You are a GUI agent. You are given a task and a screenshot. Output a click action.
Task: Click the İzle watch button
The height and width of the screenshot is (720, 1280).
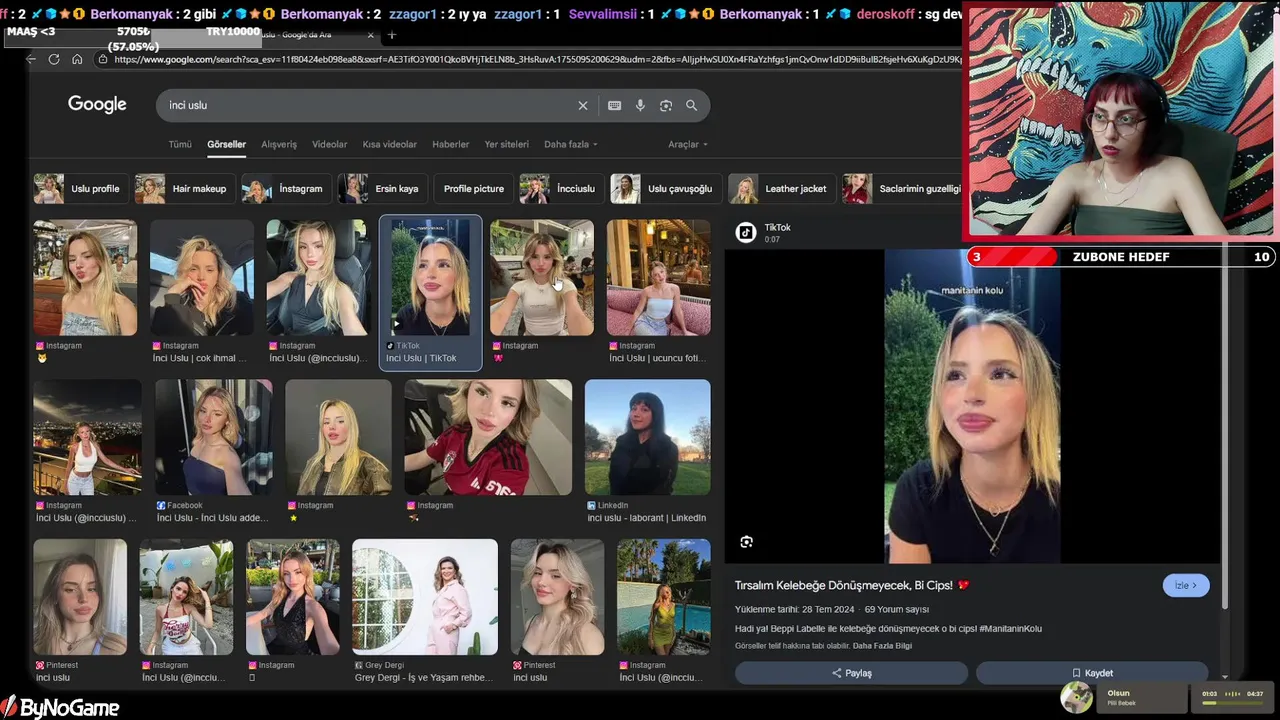1186,586
